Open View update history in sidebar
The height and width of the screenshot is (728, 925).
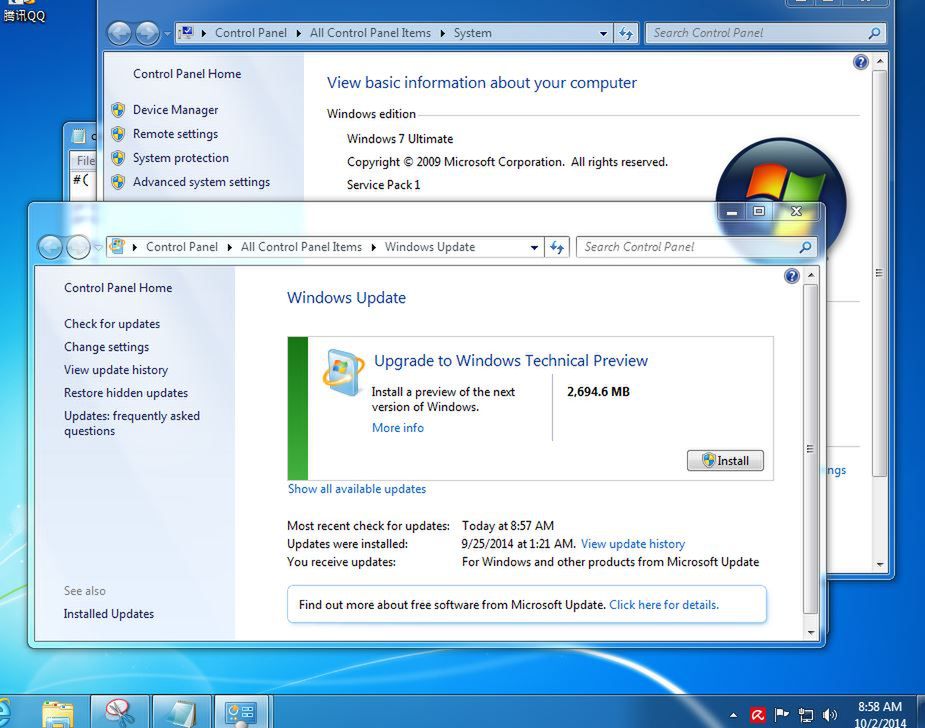[116, 370]
